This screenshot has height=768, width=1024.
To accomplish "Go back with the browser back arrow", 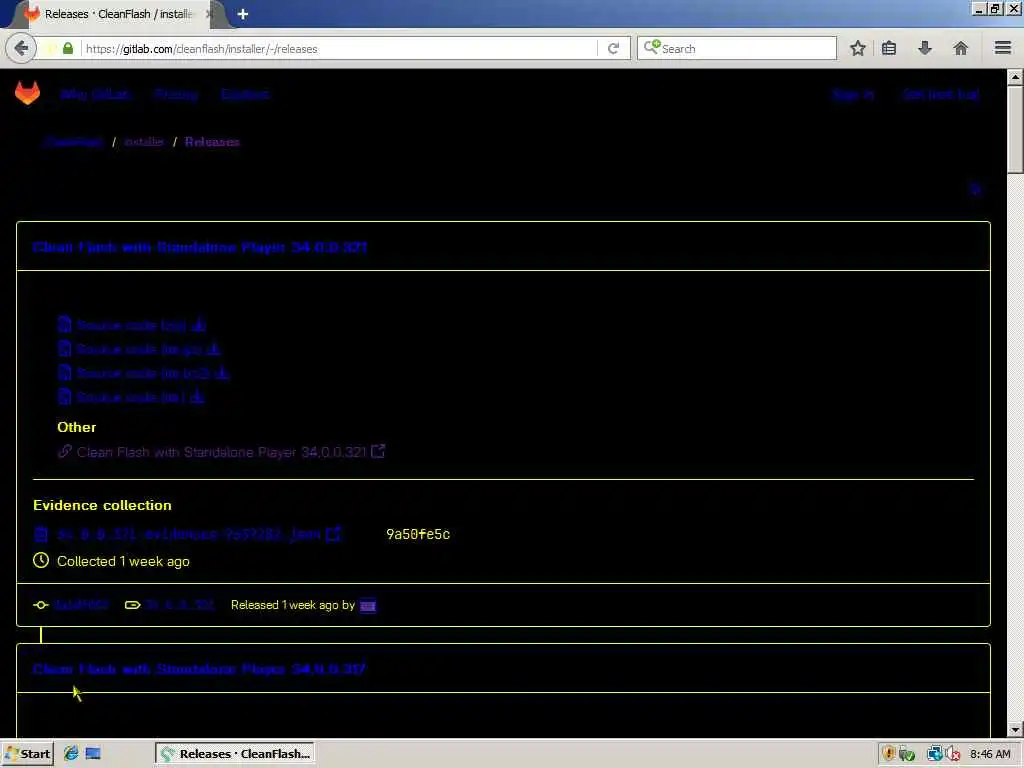I will [x=21, y=48].
